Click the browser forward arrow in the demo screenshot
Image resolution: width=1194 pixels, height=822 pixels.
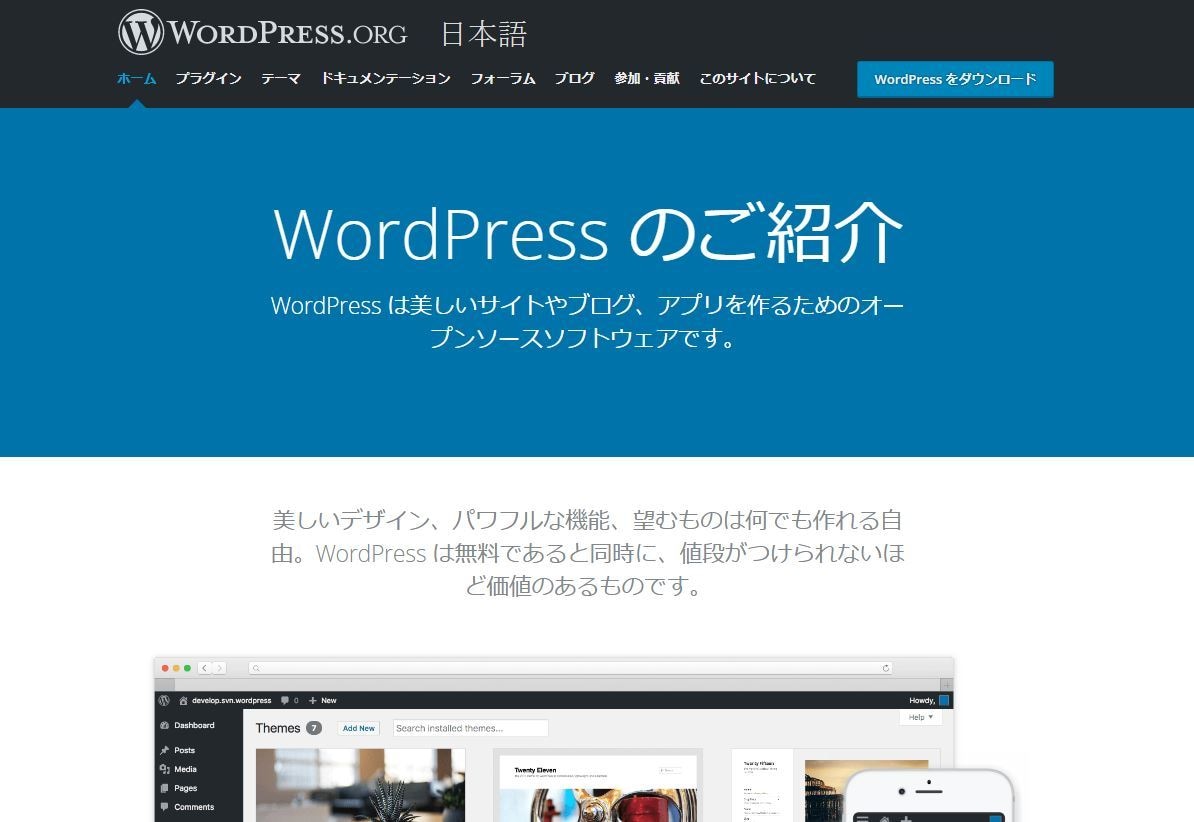pyautogui.click(x=219, y=668)
